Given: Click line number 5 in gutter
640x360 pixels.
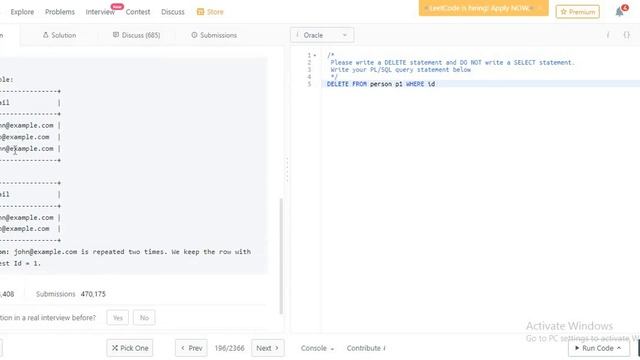Looking at the screenshot, I should coord(309,84).
